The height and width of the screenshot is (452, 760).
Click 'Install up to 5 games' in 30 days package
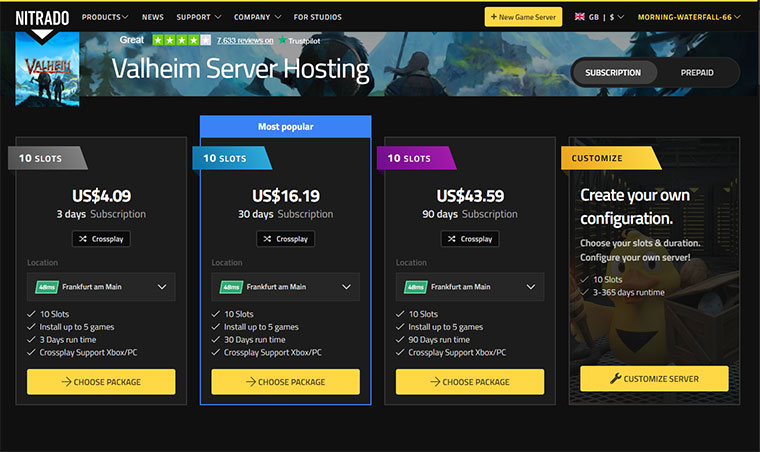tap(261, 327)
